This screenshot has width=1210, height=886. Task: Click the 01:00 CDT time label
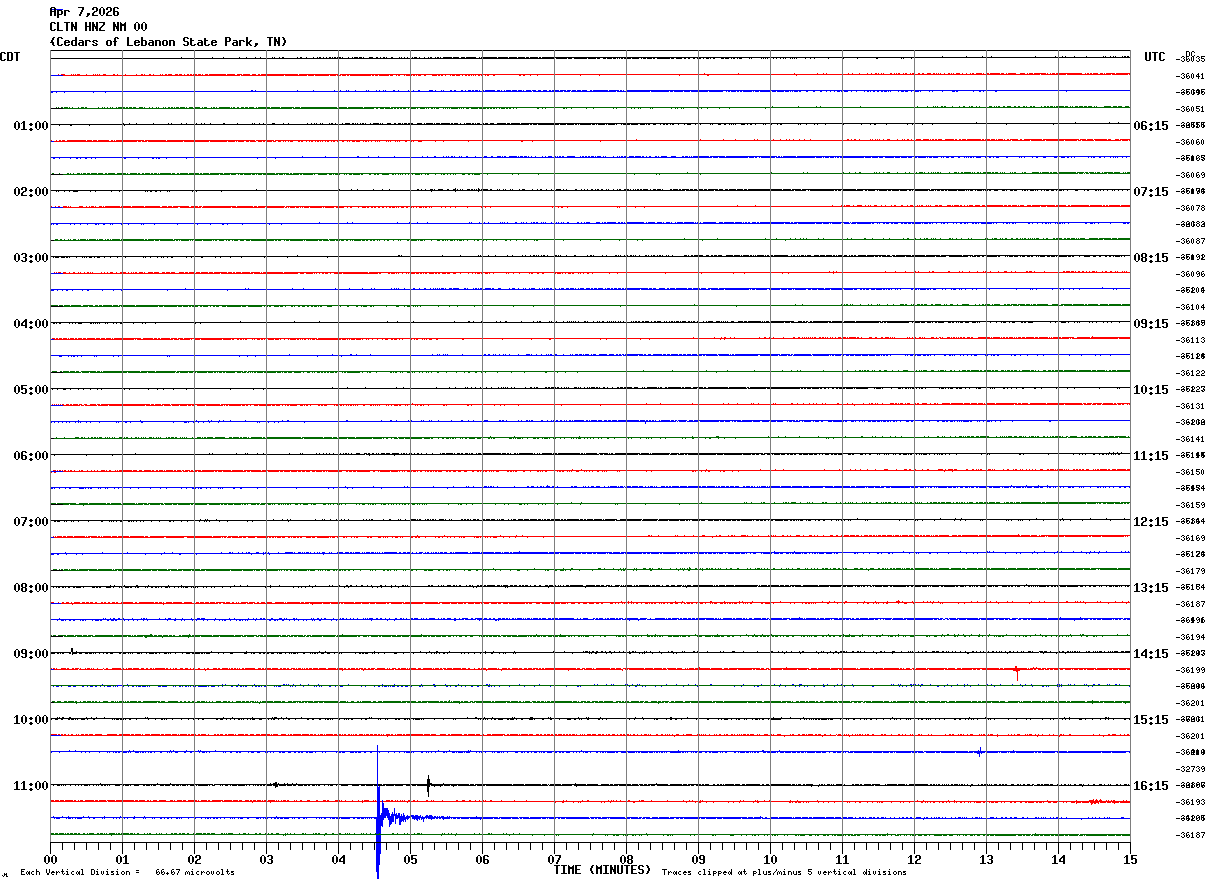[x=31, y=126]
